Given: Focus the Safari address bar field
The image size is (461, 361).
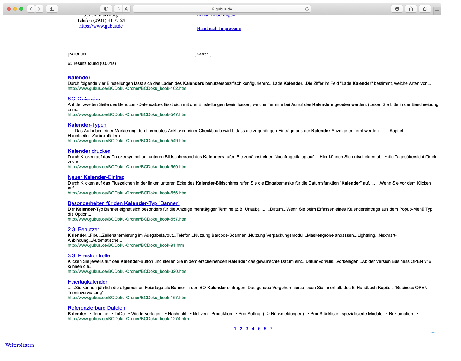Looking at the screenshot, I should pyautogui.click(x=222, y=9).
